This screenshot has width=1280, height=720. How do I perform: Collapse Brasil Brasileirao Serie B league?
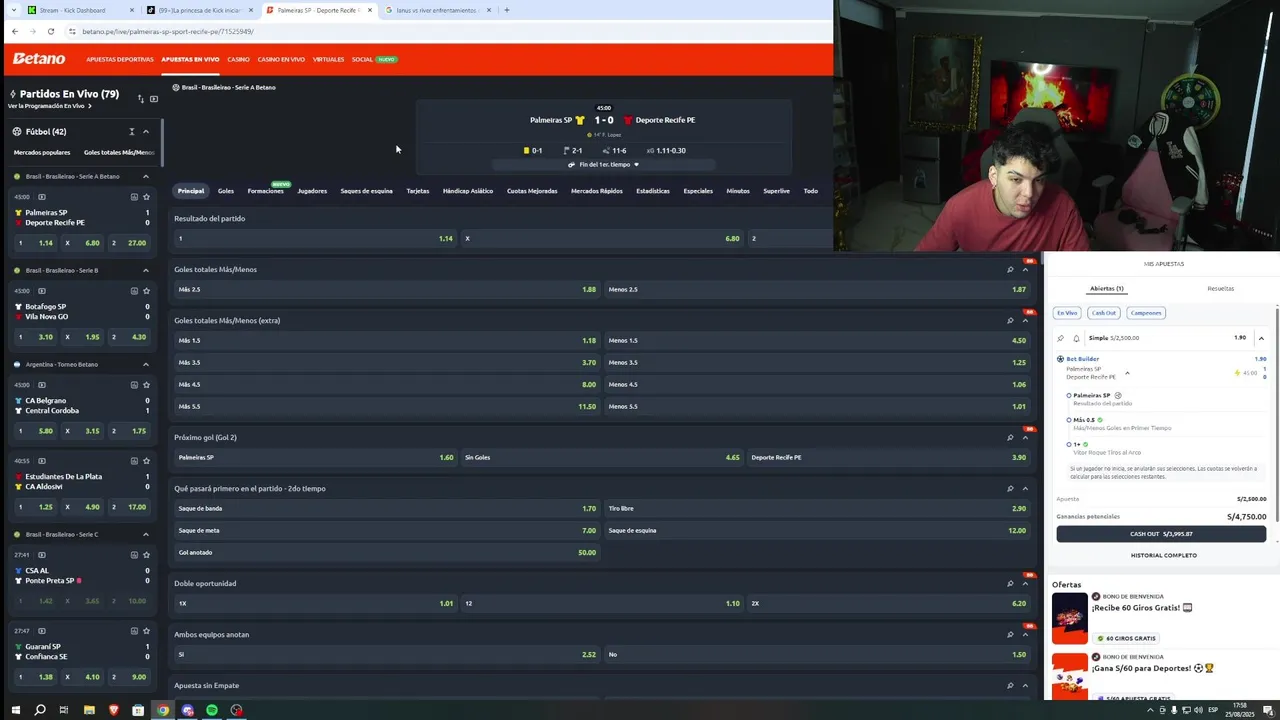pyautogui.click(x=145, y=270)
